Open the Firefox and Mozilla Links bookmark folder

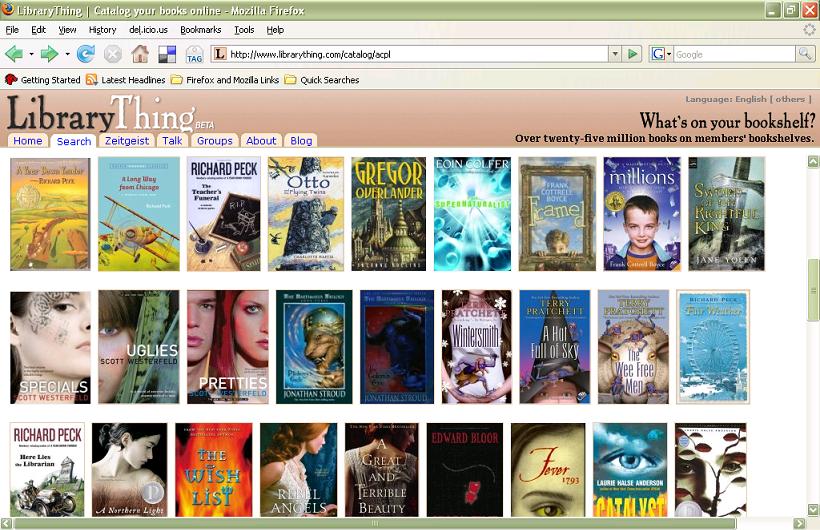tap(225, 80)
